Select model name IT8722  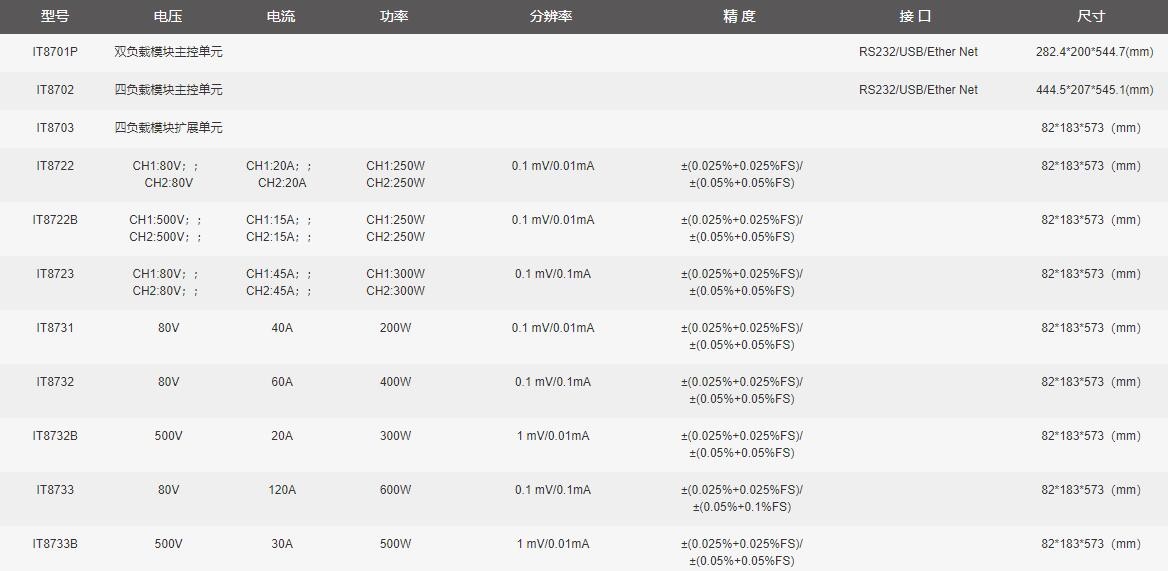point(55,165)
